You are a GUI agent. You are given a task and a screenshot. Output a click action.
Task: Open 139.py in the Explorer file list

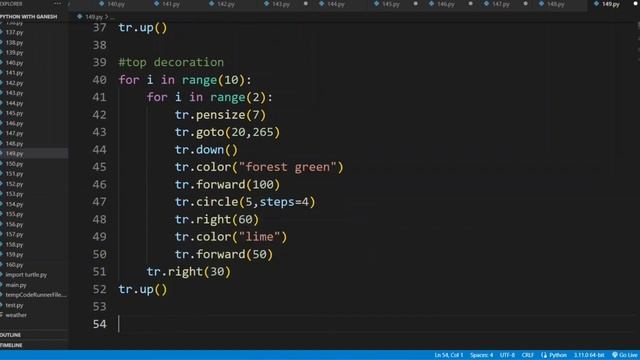(x=14, y=53)
